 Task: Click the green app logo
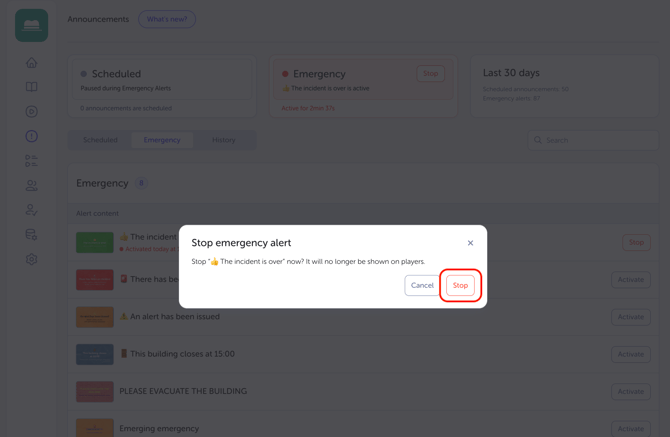[32, 26]
